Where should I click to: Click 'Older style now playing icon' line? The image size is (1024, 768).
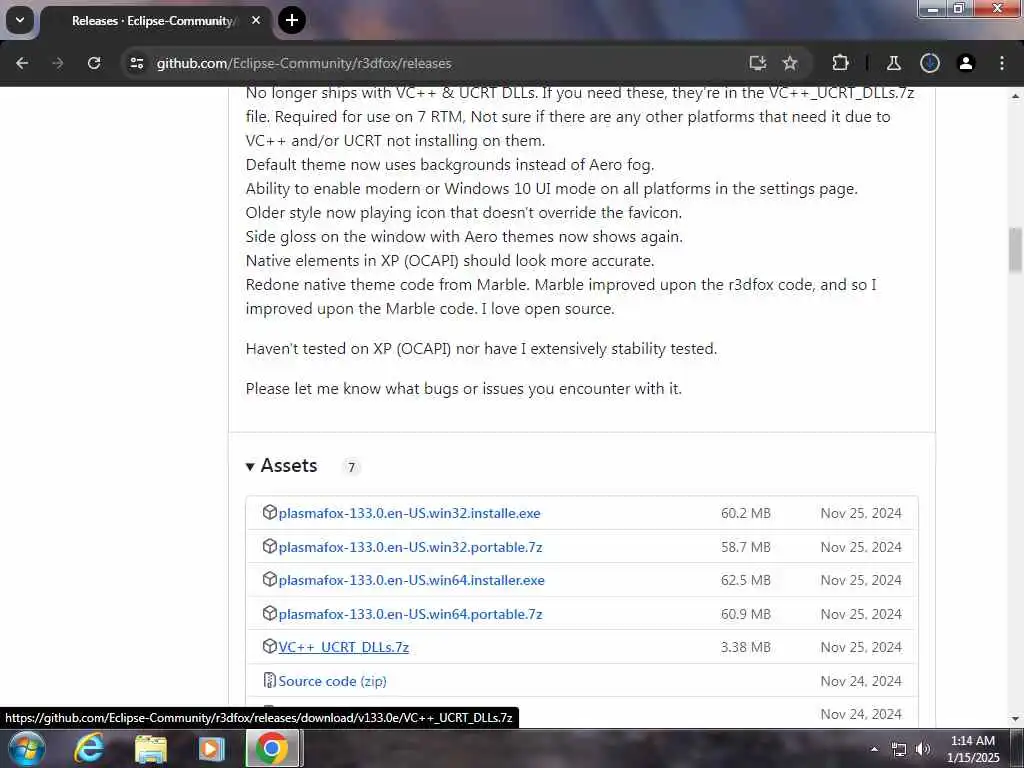(464, 213)
